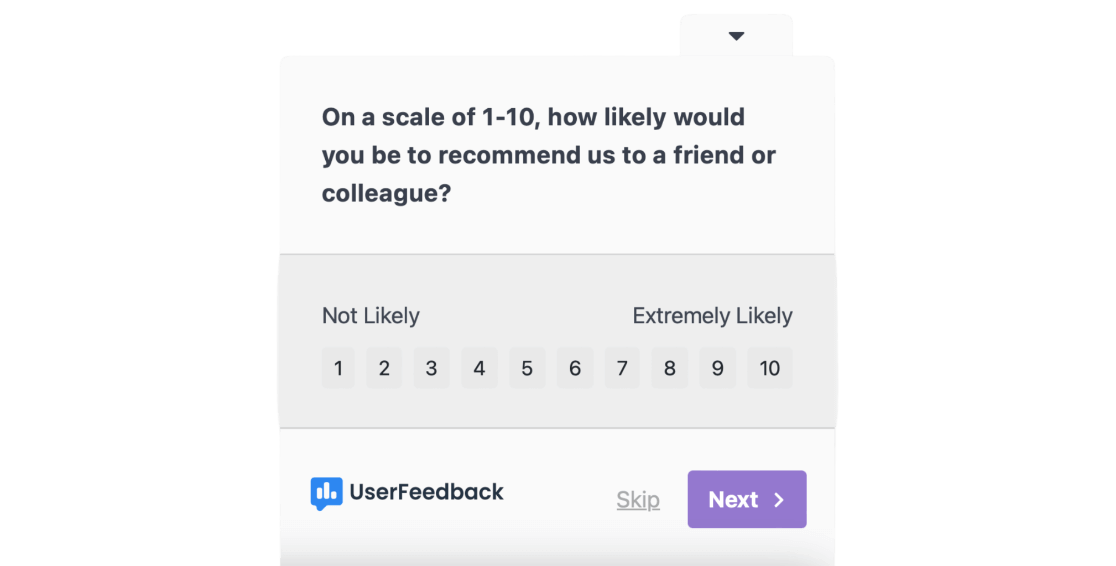Click the number 6 rating box

(575, 368)
